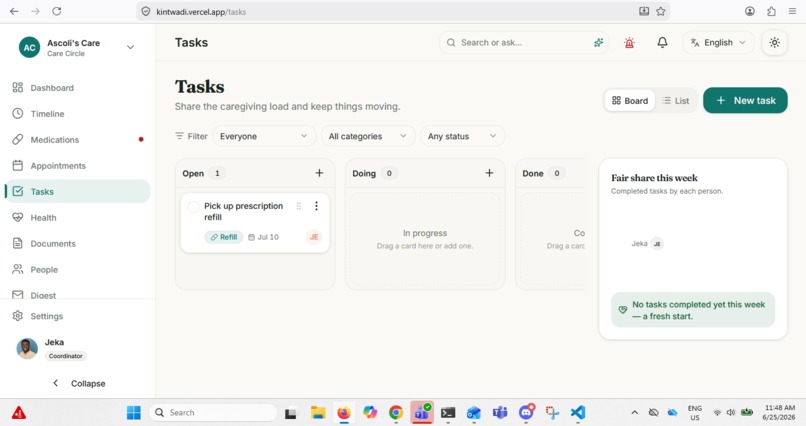
Task: Click Jeka name in Fair share panel
Action: 639,244
